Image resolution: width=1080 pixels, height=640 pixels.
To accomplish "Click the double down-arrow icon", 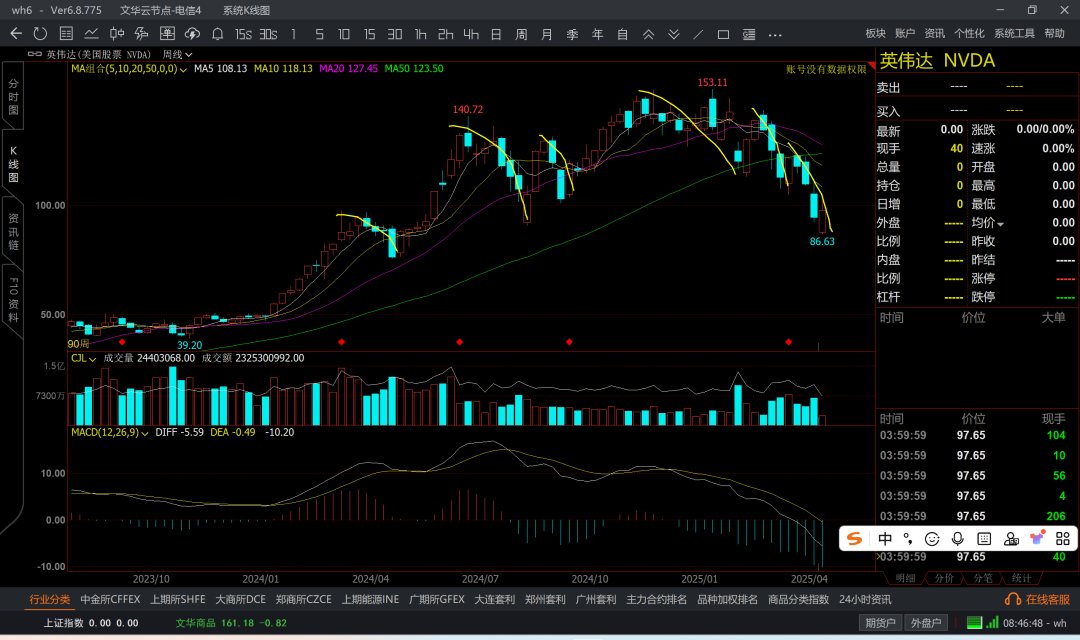I will click(674, 34).
